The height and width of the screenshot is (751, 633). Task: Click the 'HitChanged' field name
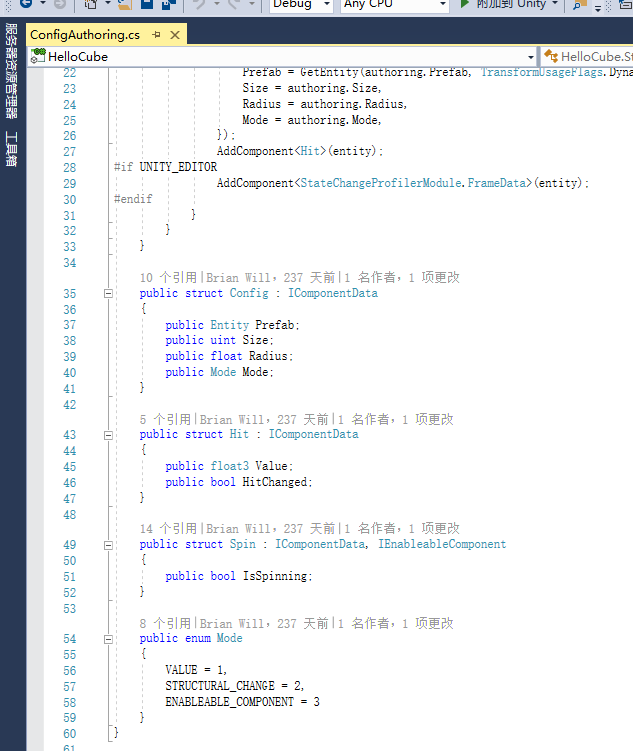coord(275,482)
